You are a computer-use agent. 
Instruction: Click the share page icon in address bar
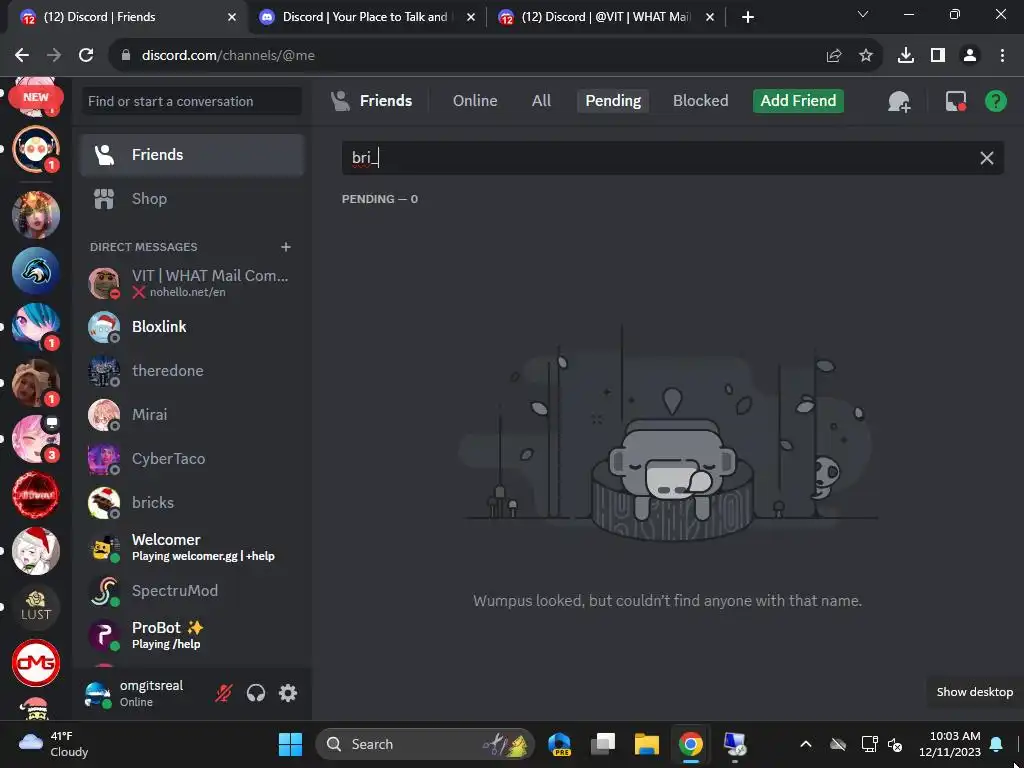click(x=833, y=56)
